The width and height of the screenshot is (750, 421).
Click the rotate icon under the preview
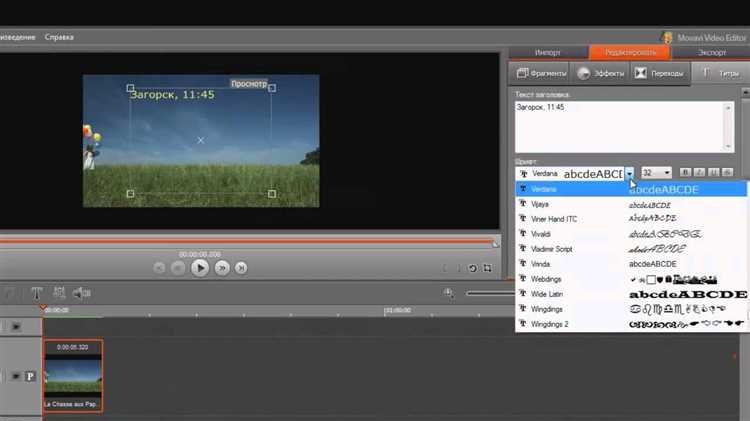(473, 268)
